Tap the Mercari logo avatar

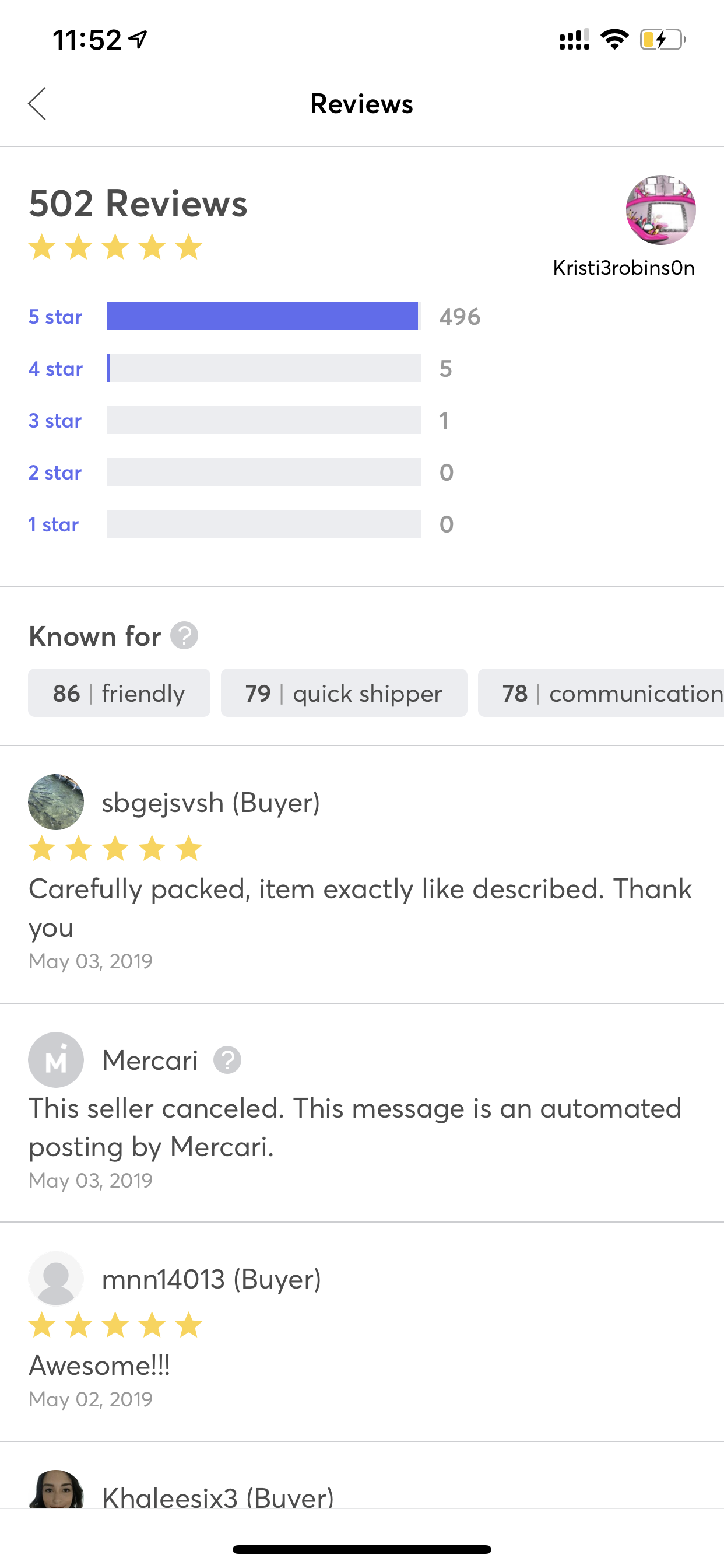pyautogui.click(x=56, y=1060)
